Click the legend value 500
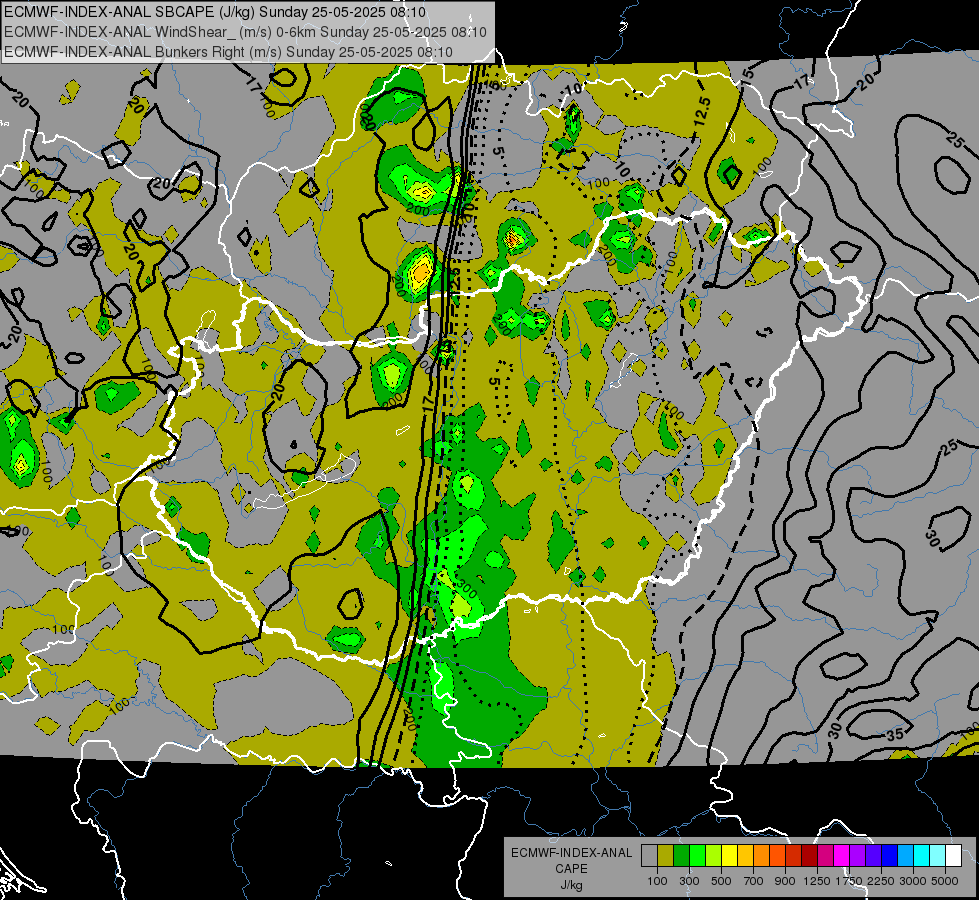This screenshot has width=979, height=900. pos(721,881)
